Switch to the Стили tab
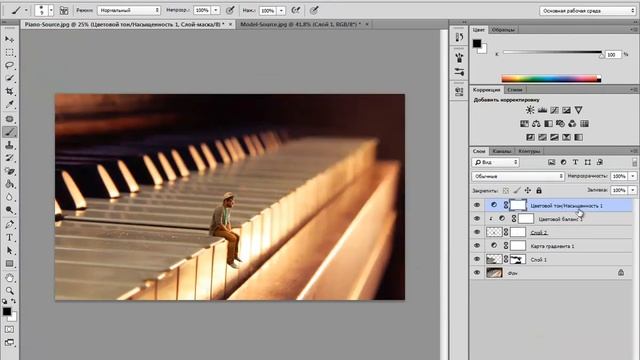Image resolution: width=640 pixels, height=360 pixels. click(515, 89)
